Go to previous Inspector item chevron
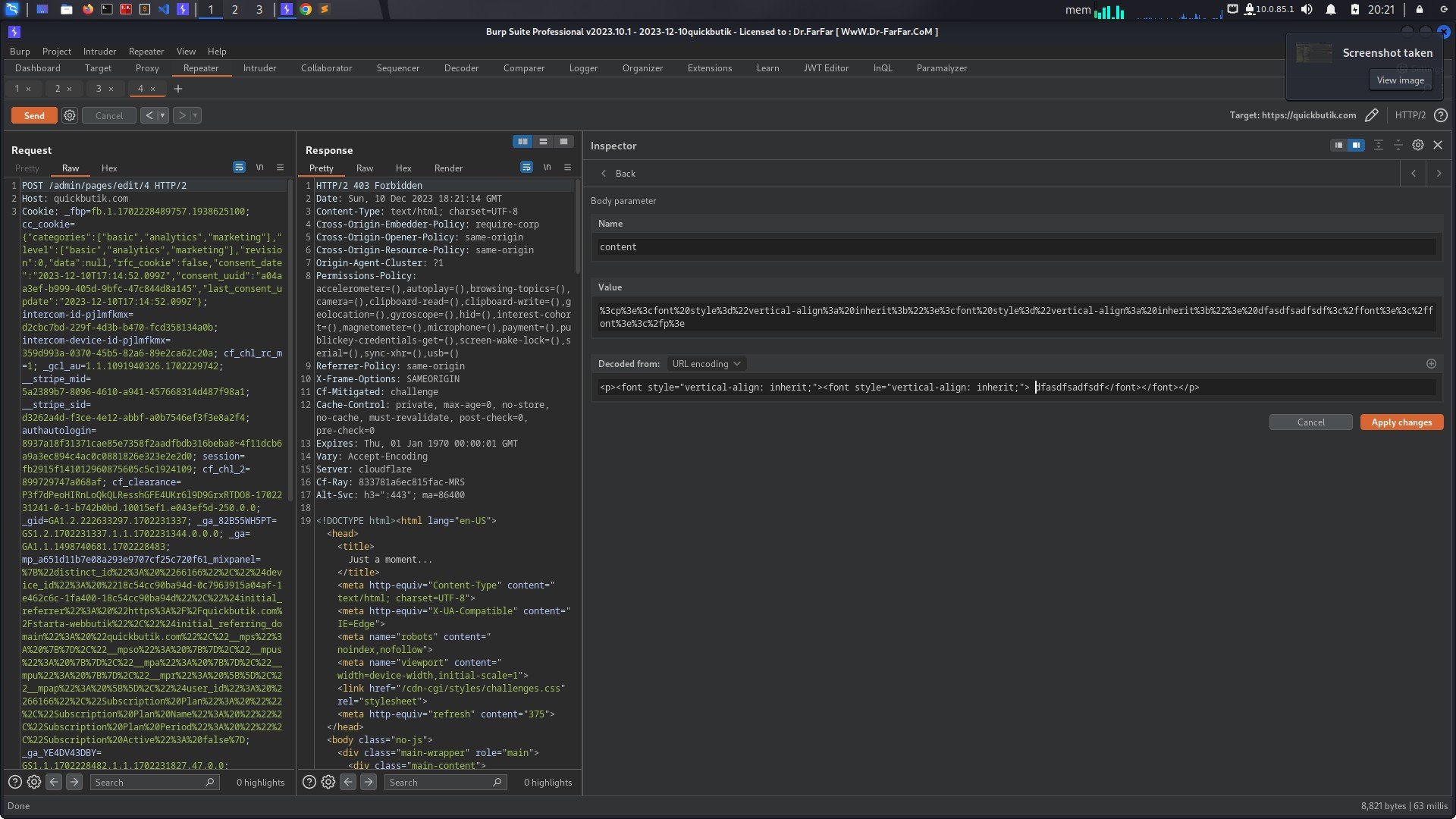Screen dimensions: 1456x819 click(1414, 174)
